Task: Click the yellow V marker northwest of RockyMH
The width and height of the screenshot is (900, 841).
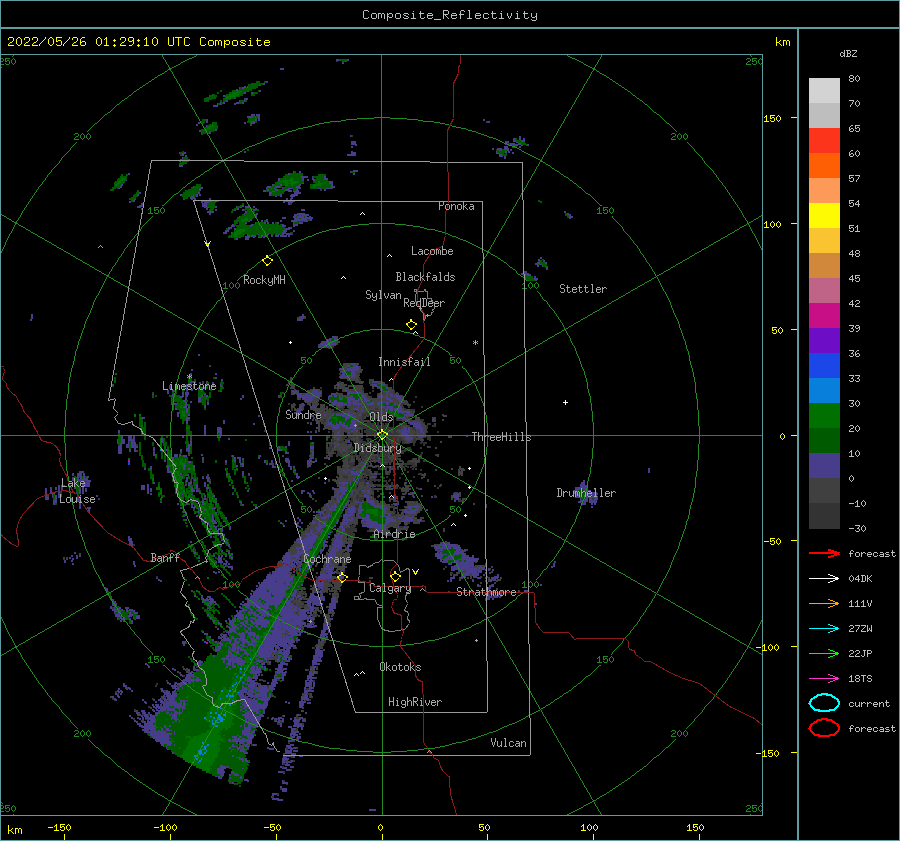Action: (x=208, y=245)
